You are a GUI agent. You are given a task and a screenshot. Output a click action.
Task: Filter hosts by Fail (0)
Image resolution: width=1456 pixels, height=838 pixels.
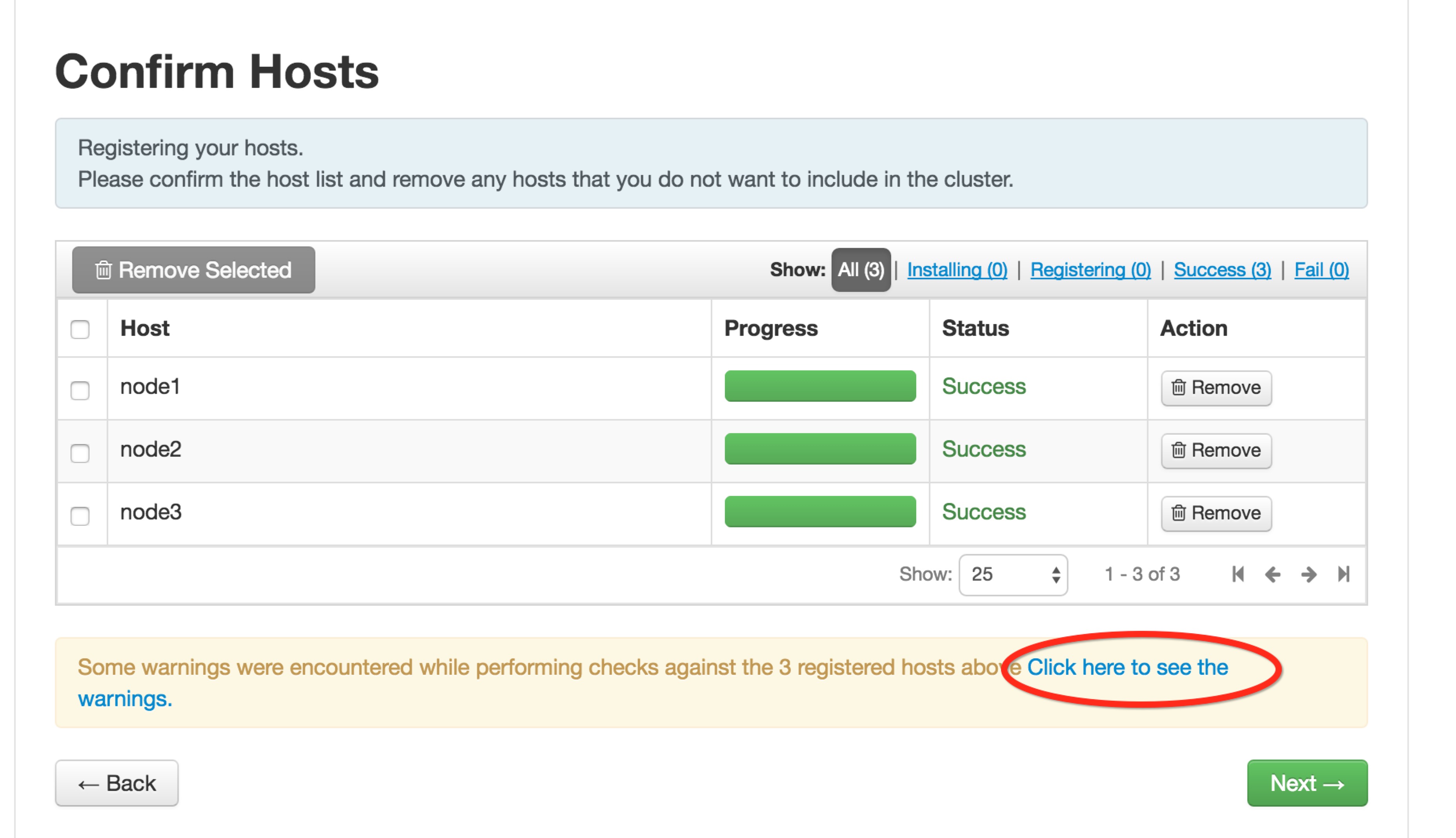pyautogui.click(x=1321, y=270)
